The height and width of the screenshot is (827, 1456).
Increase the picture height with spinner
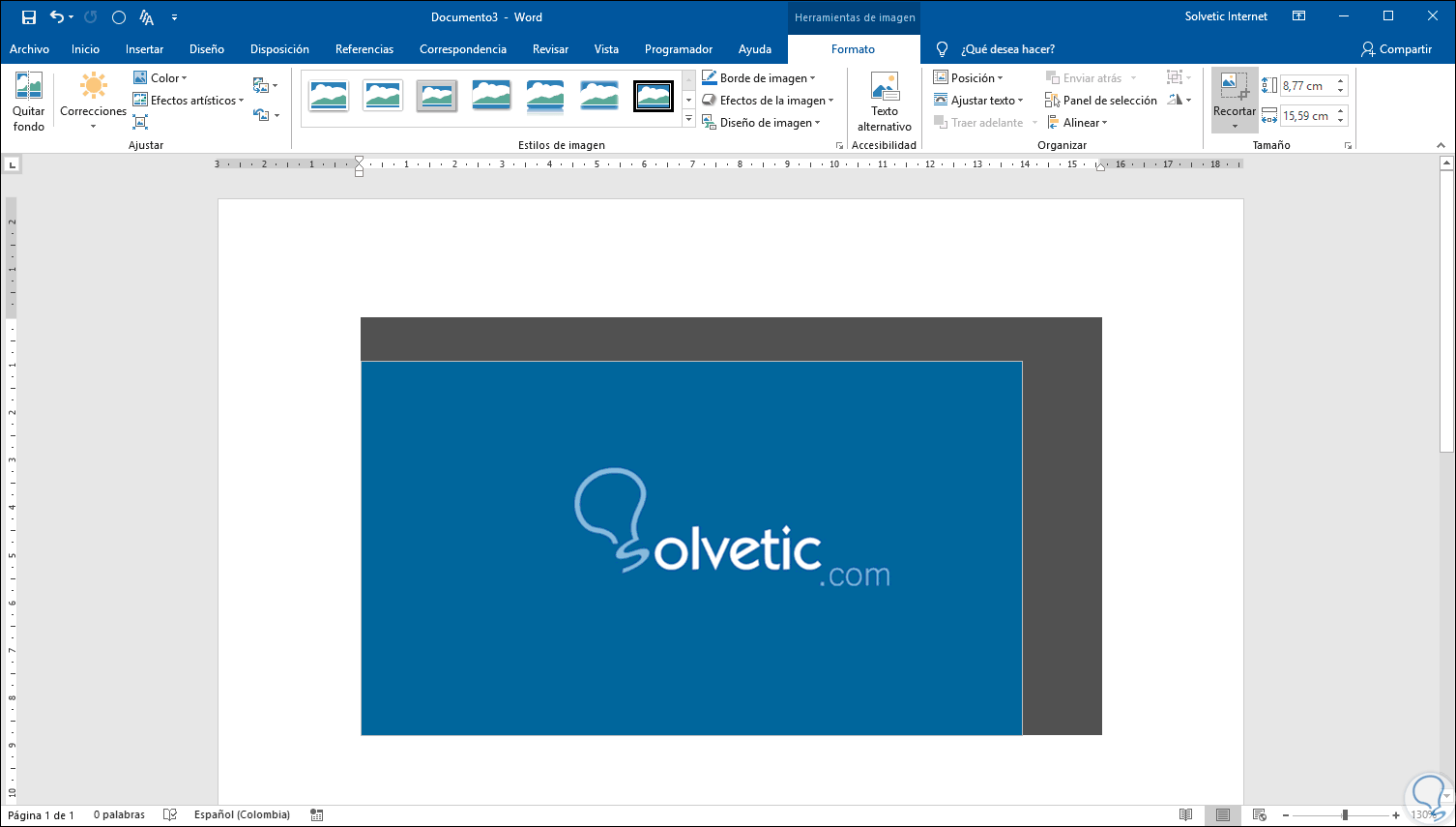[1341, 81]
